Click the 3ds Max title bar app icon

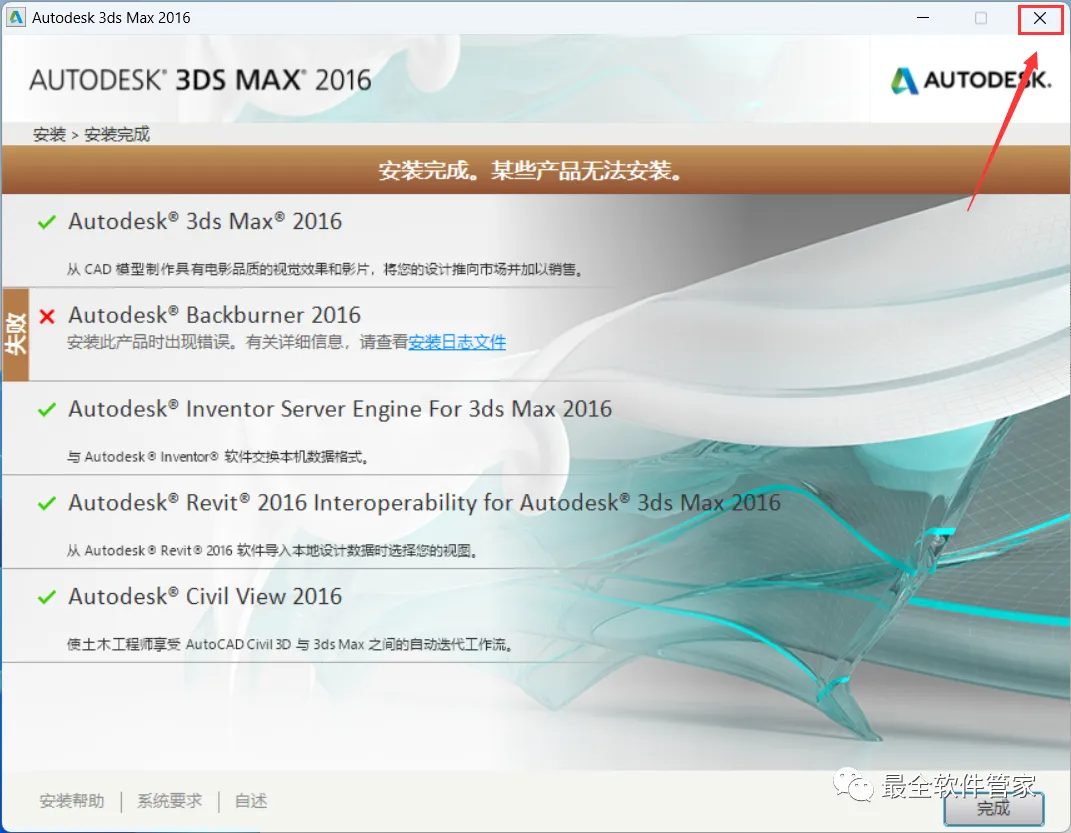click(x=15, y=18)
